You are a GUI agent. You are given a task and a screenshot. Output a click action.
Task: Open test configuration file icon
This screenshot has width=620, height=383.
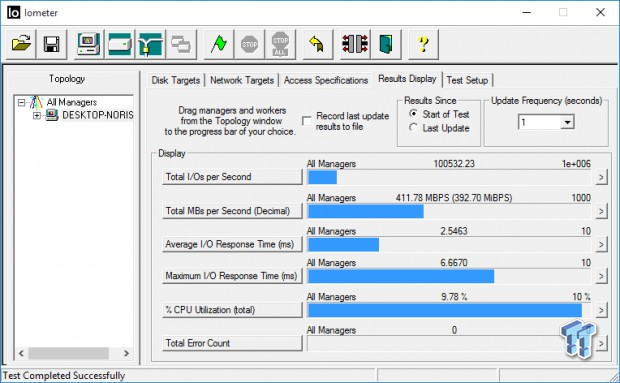pos(21,44)
